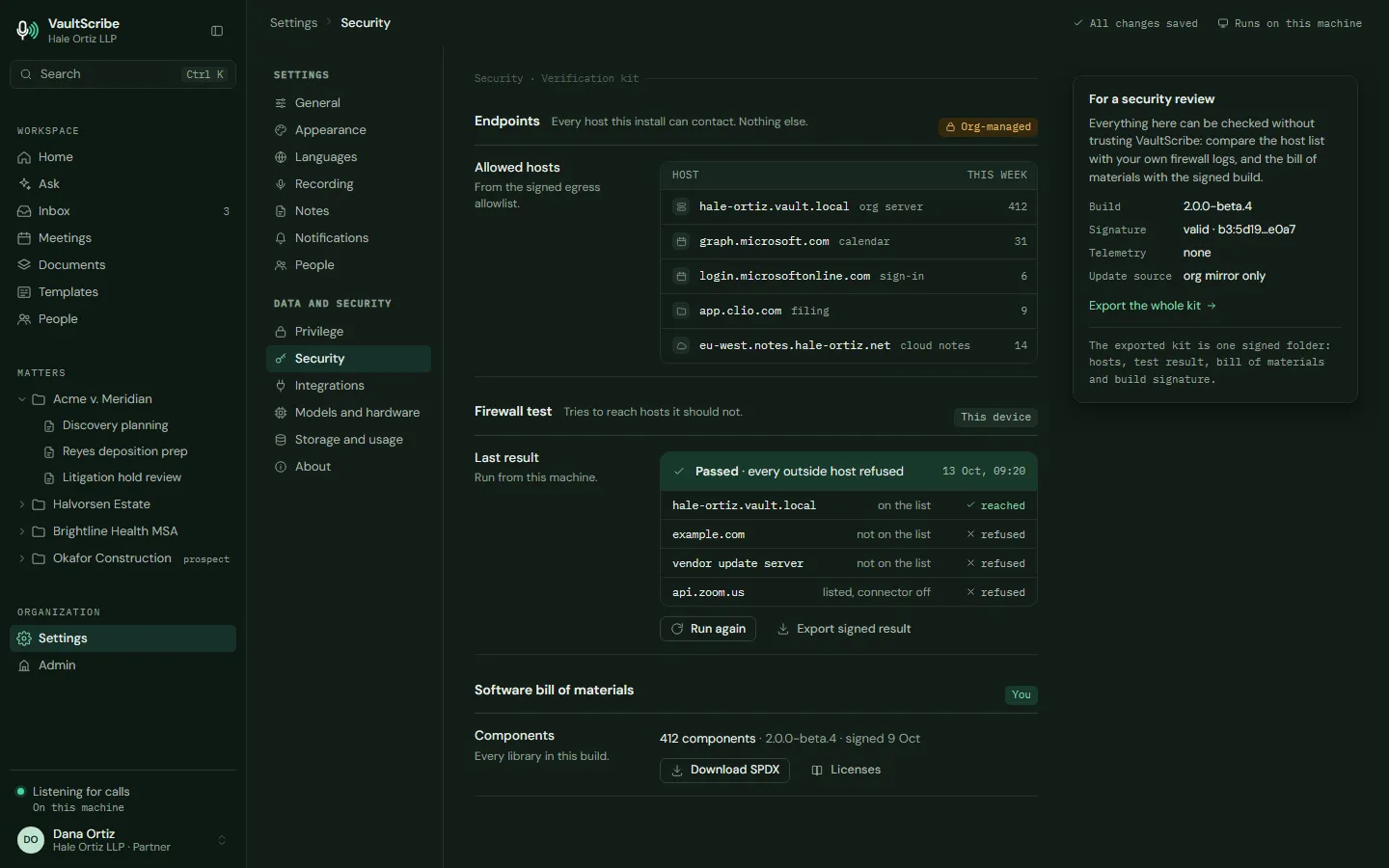The width and height of the screenshot is (1389, 868).
Task: Open Integrations settings
Action: 348,386
